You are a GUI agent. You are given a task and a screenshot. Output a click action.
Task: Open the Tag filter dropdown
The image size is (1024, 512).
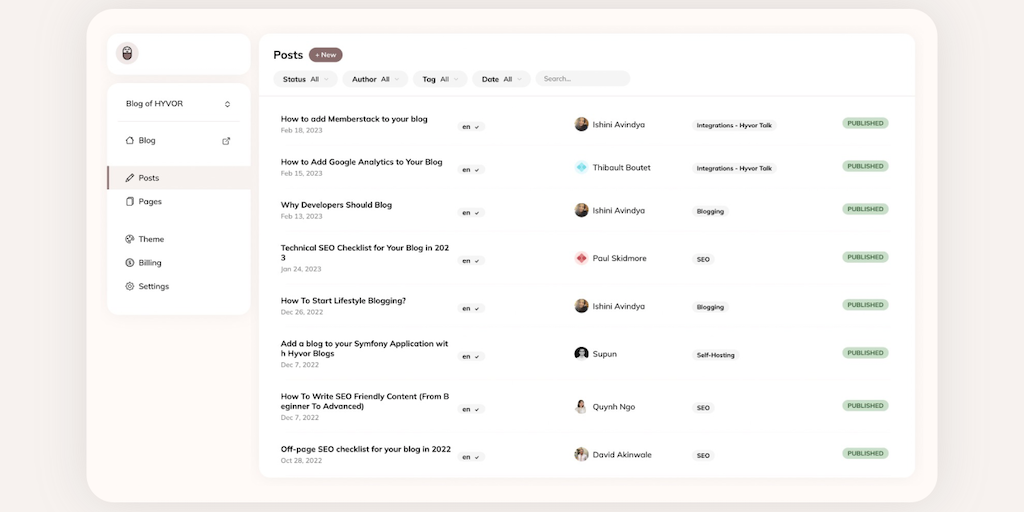(440, 79)
